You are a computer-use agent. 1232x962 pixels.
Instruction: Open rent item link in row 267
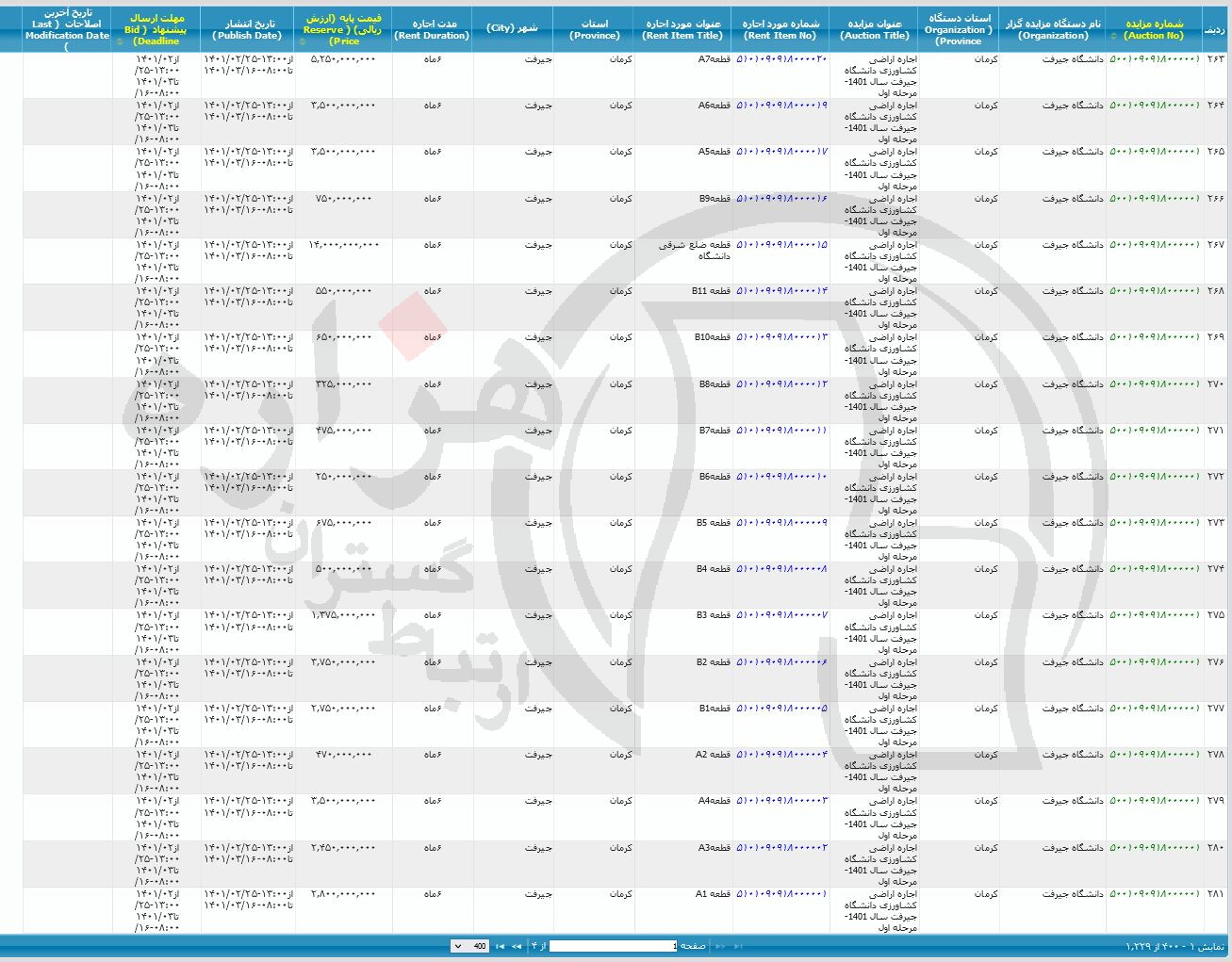[x=780, y=244]
